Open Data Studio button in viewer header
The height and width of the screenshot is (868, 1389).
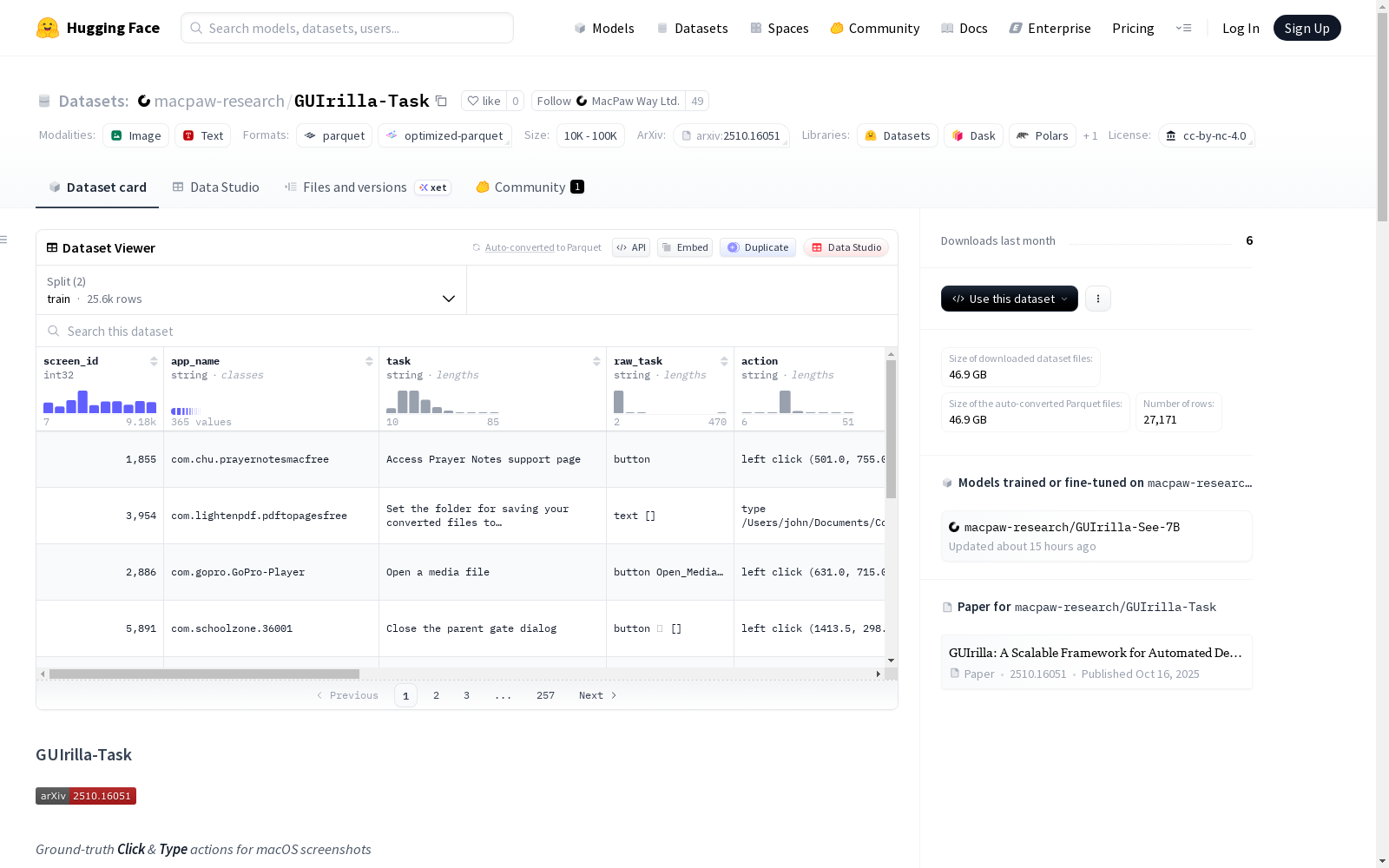coord(846,247)
